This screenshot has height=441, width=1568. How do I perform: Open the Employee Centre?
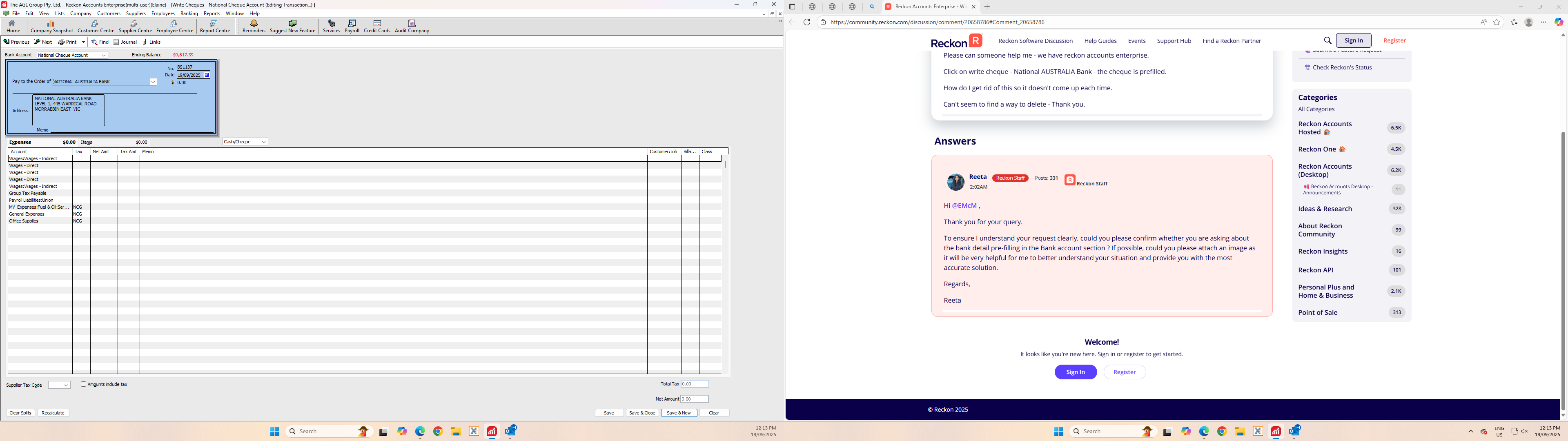(175, 27)
